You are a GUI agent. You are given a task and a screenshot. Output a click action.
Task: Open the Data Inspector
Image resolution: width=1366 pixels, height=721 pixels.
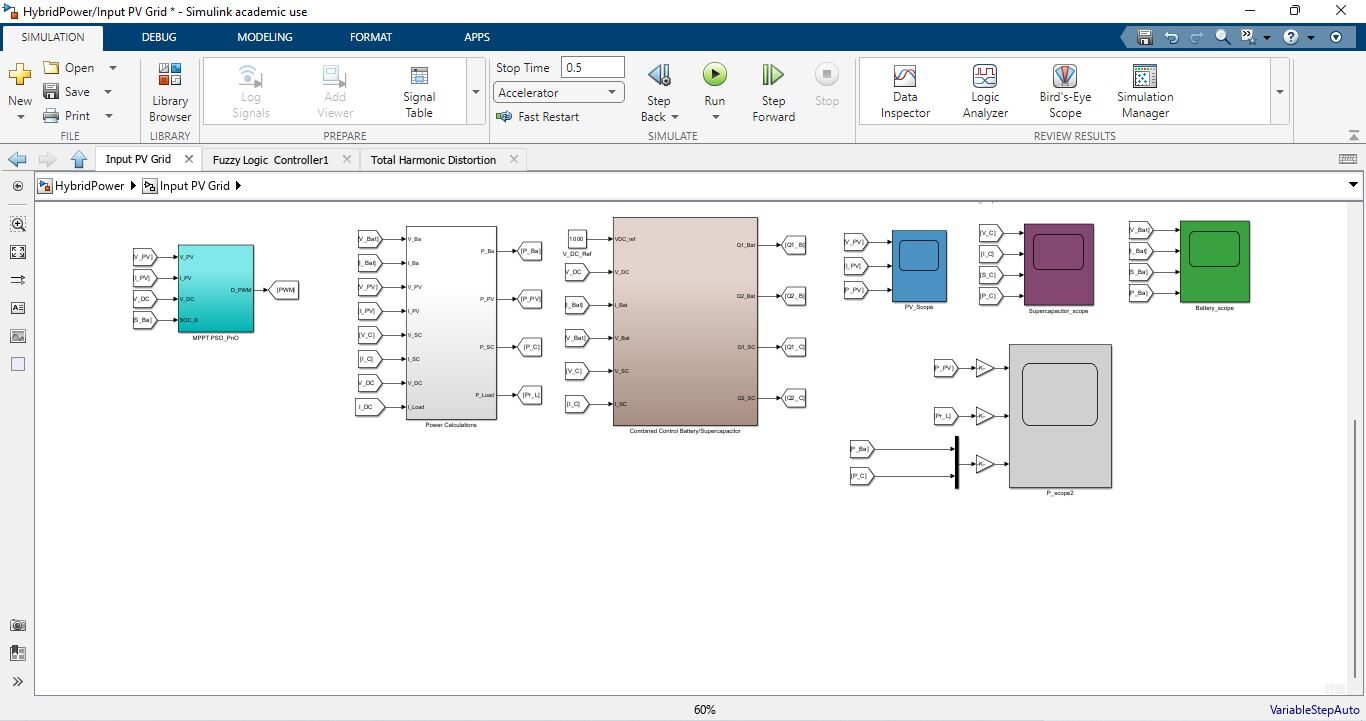[905, 91]
